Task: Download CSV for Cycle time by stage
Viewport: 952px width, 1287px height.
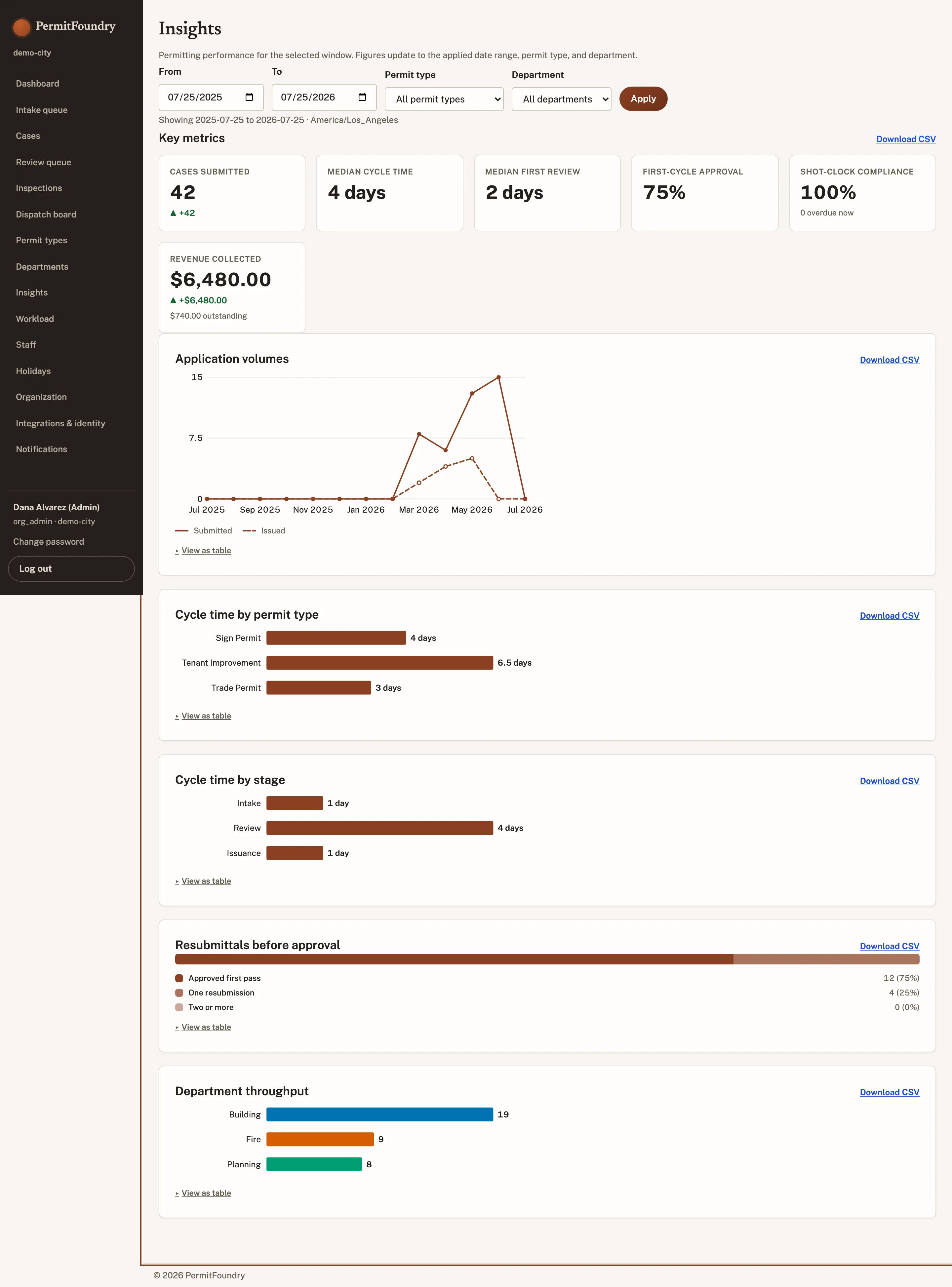Action: click(889, 781)
